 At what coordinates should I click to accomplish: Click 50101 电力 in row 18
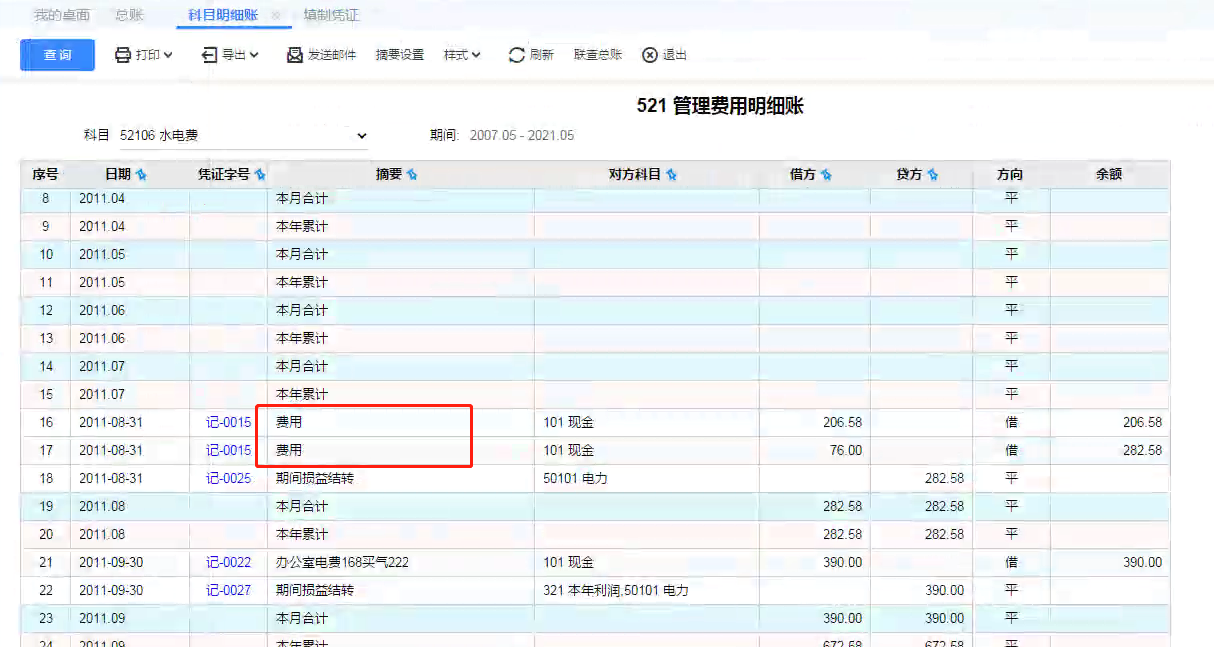[575, 479]
